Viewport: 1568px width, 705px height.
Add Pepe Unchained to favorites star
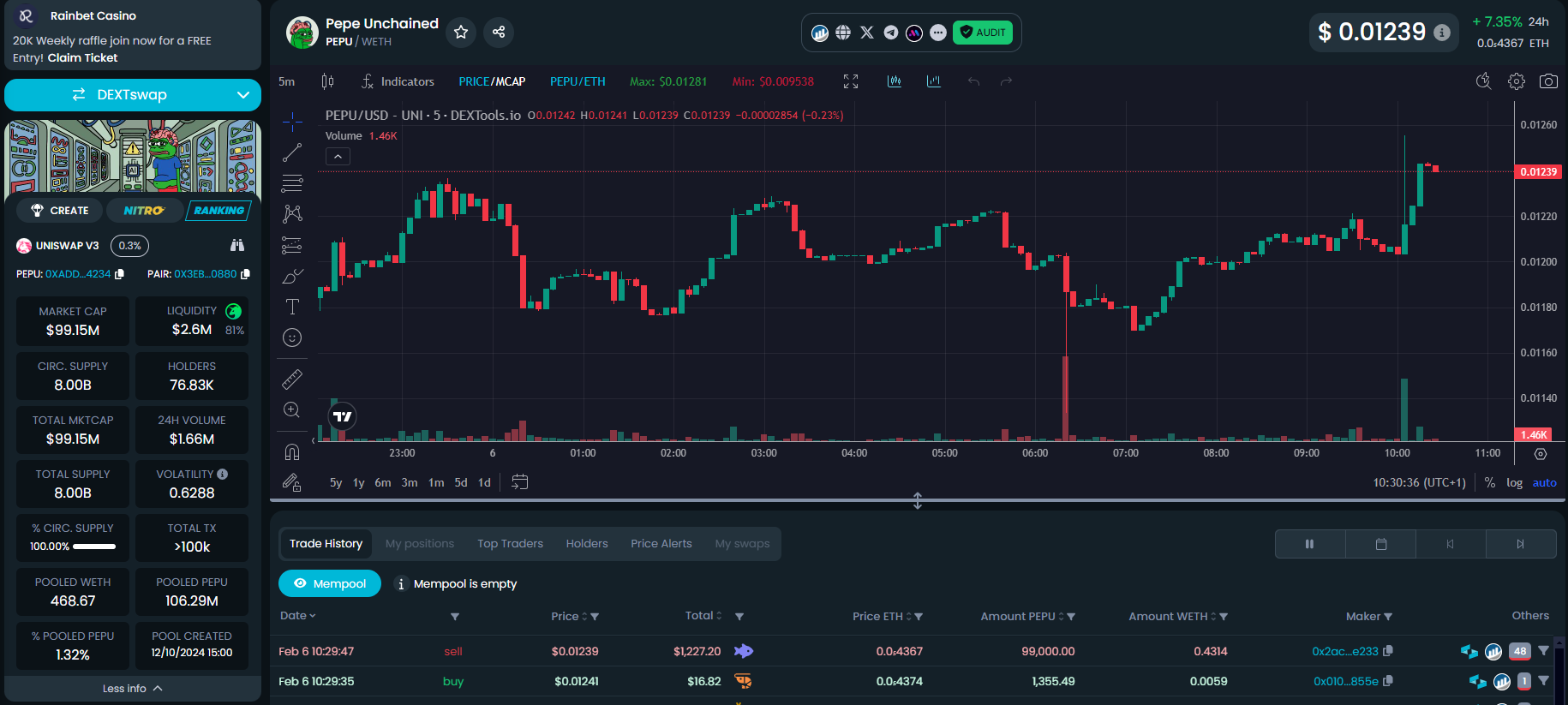[x=461, y=32]
